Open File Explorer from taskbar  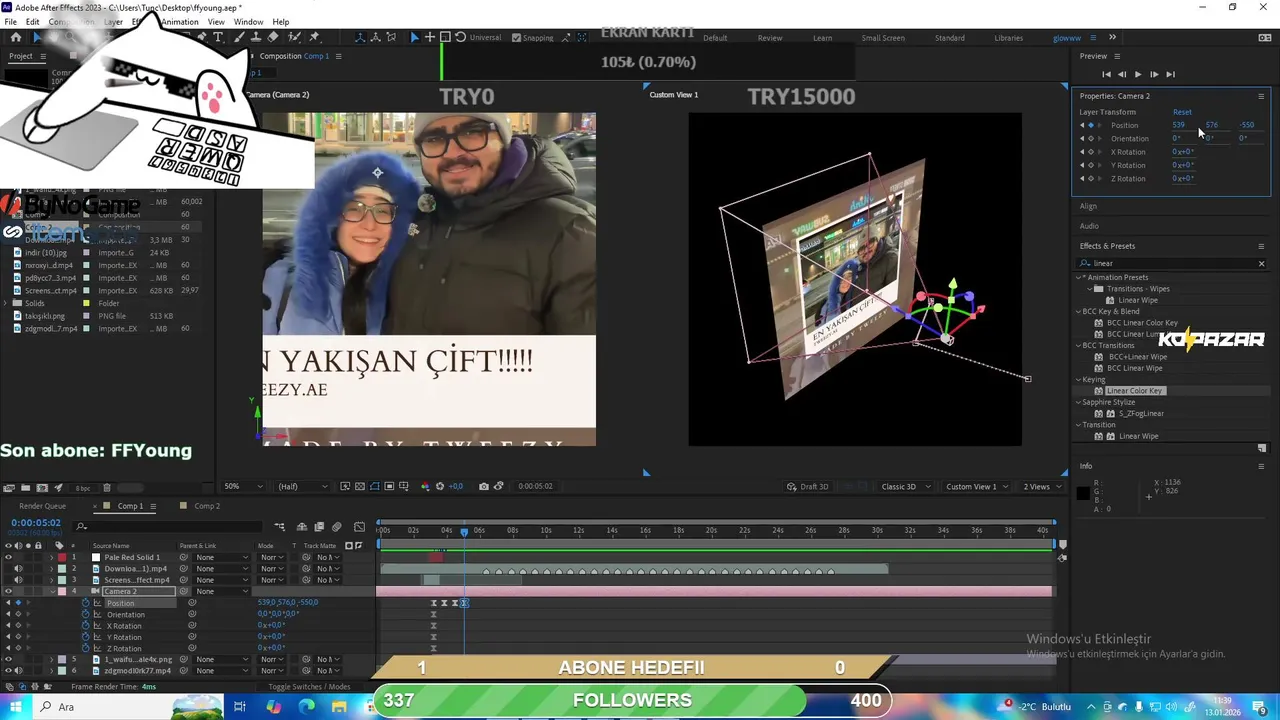[339, 707]
